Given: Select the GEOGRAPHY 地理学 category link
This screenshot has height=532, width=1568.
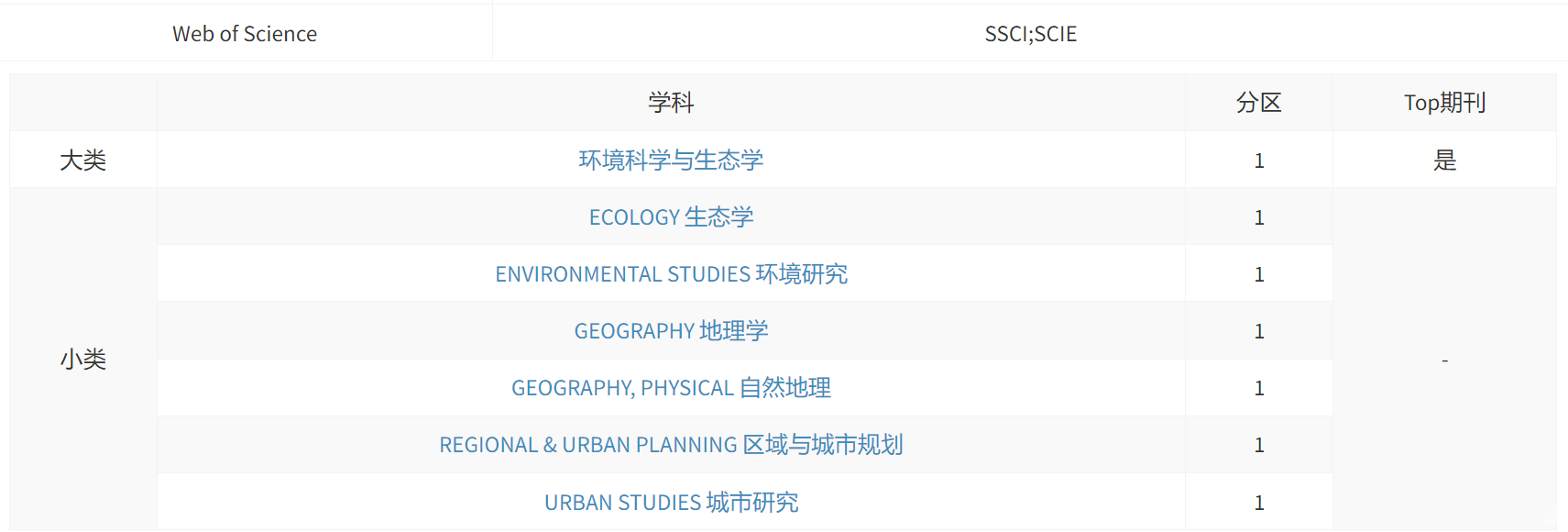Looking at the screenshot, I should (x=671, y=331).
